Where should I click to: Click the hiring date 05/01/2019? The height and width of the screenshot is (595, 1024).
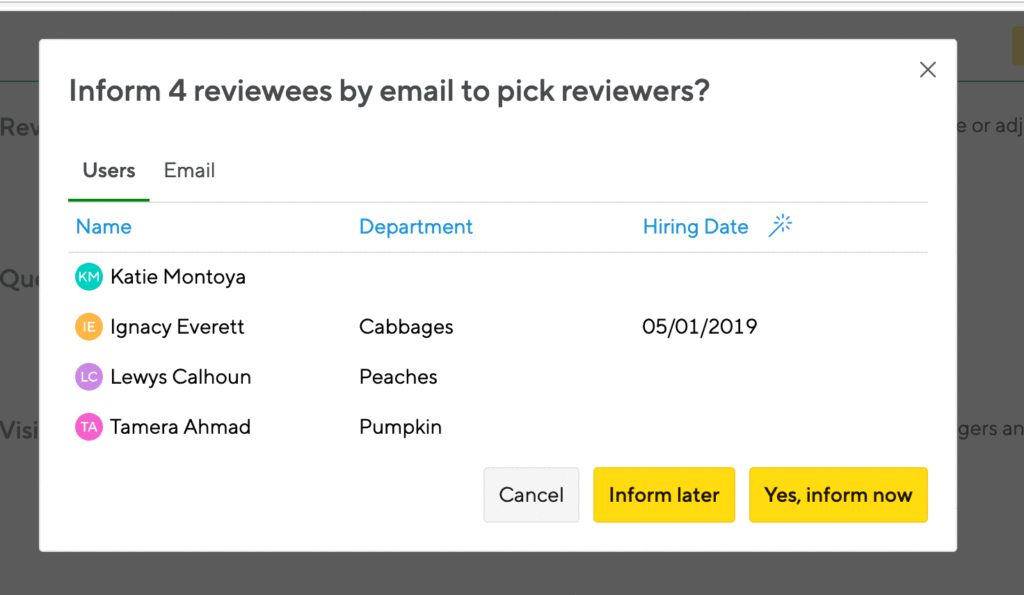699,327
